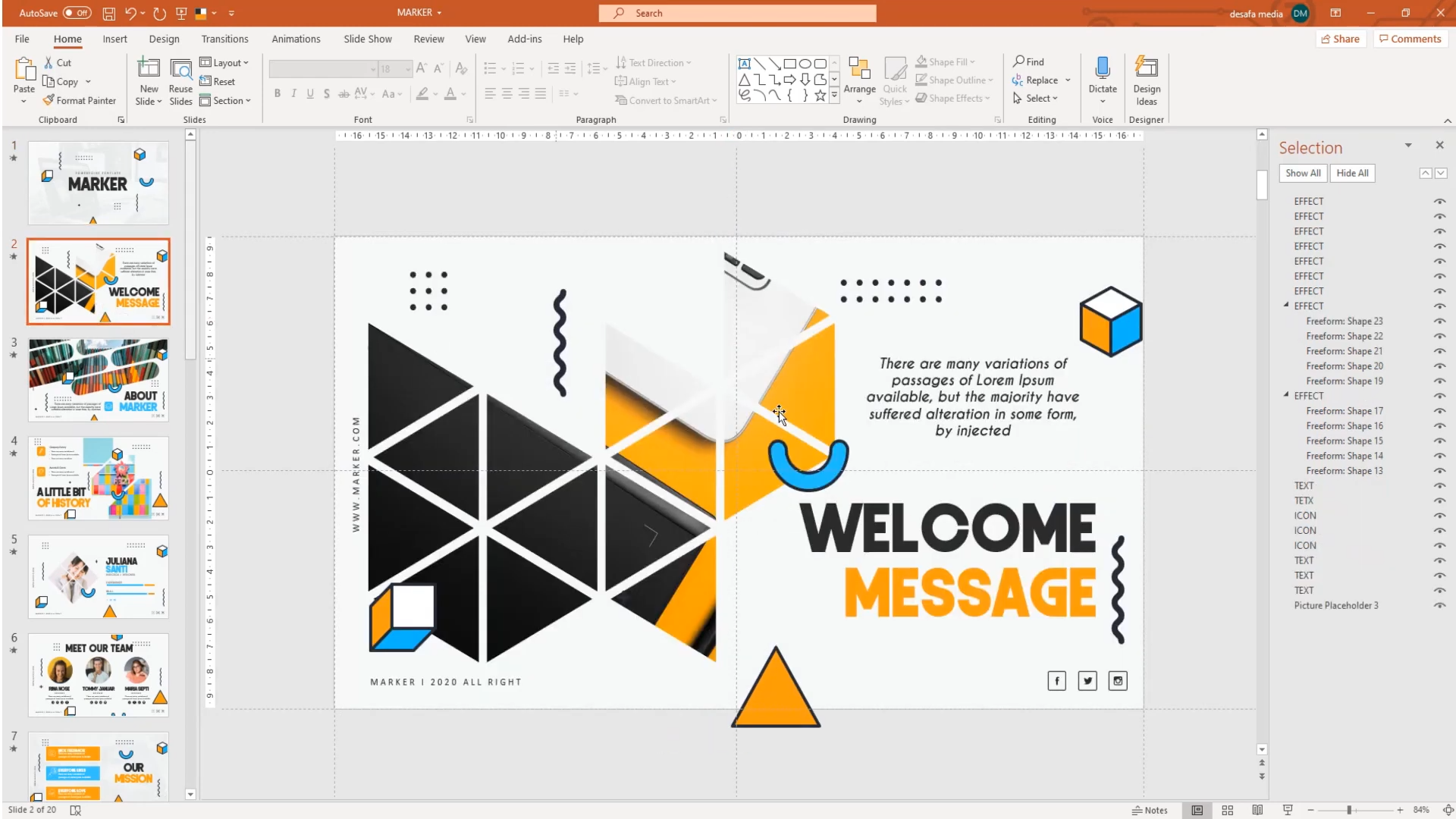1456x819 pixels.
Task: Open the Insert tab
Action: tap(115, 39)
